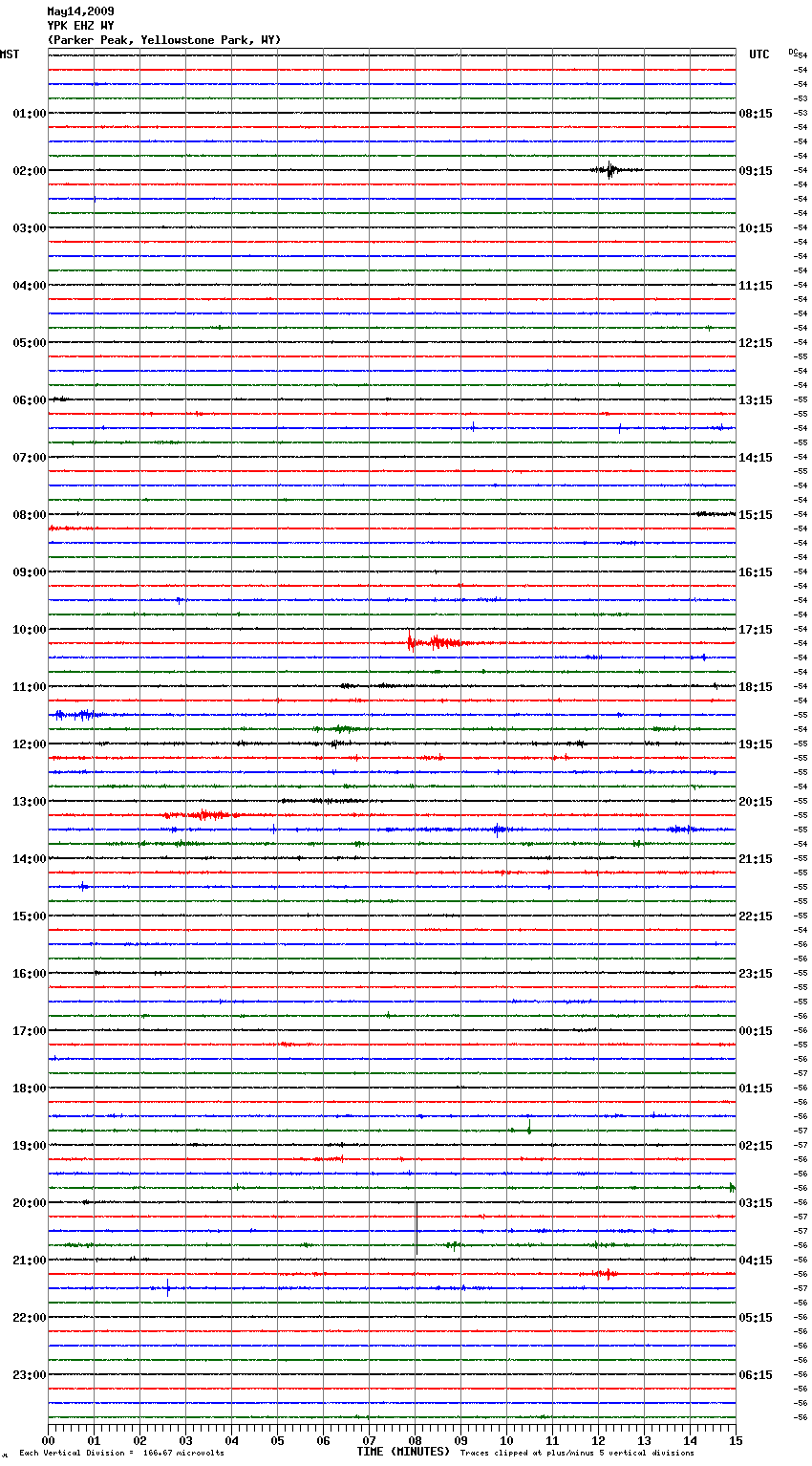The image size is (812, 1466).
Task: Select the 17:00 MST hour label
Action: [x=29, y=1031]
